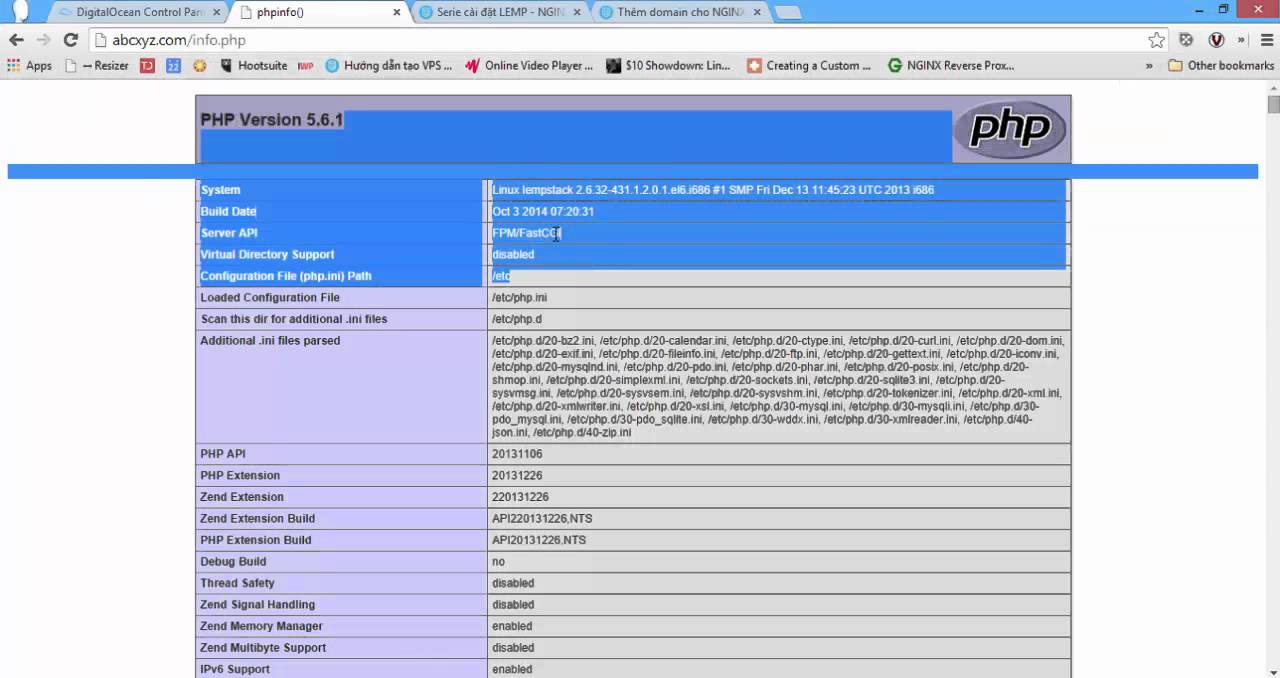
Task: Open a new tab with the new-tab button
Action: (788, 12)
